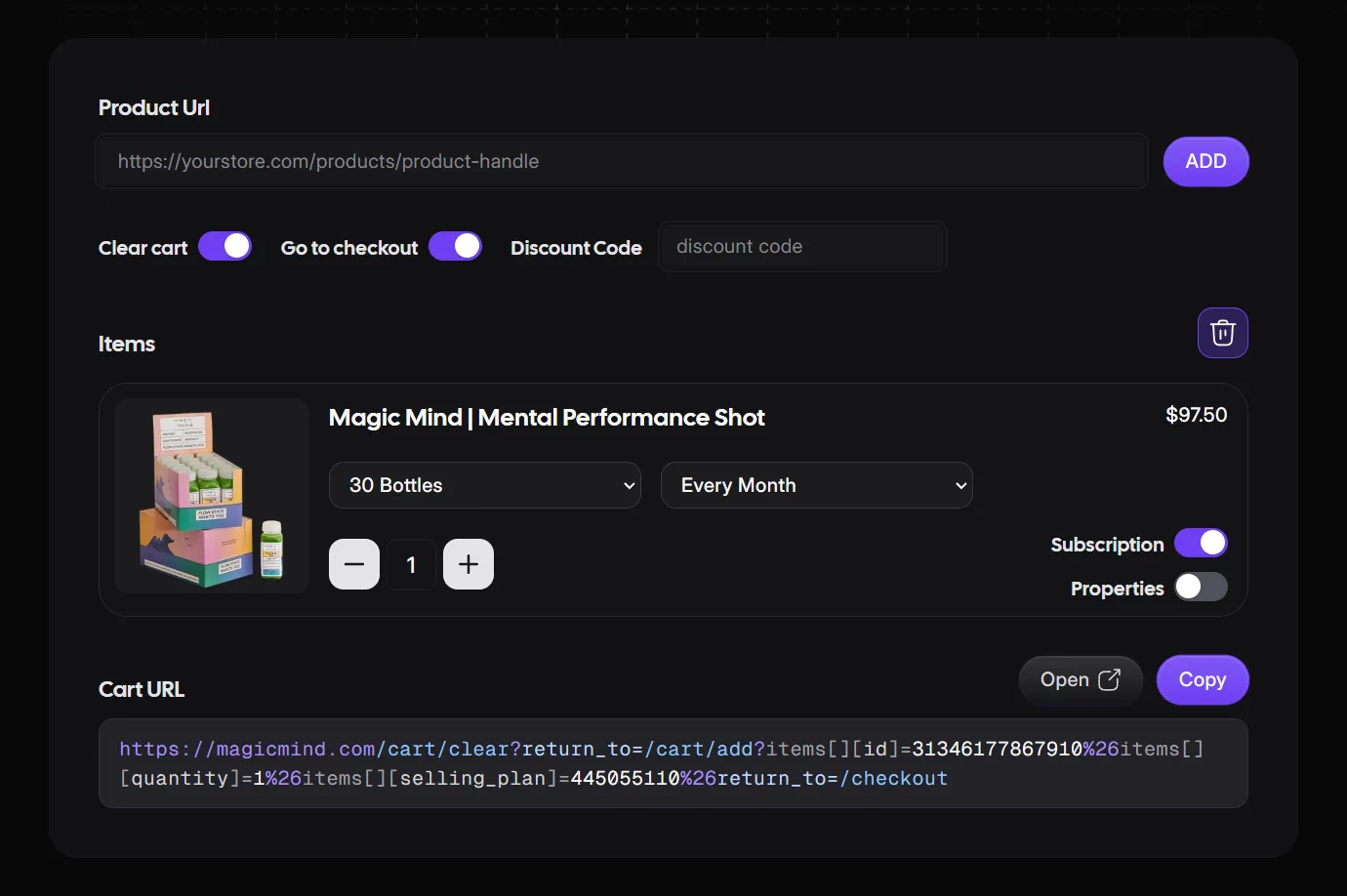Copy the cart URL
The width and height of the screenshot is (1347, 896).
pos(1203,680)
